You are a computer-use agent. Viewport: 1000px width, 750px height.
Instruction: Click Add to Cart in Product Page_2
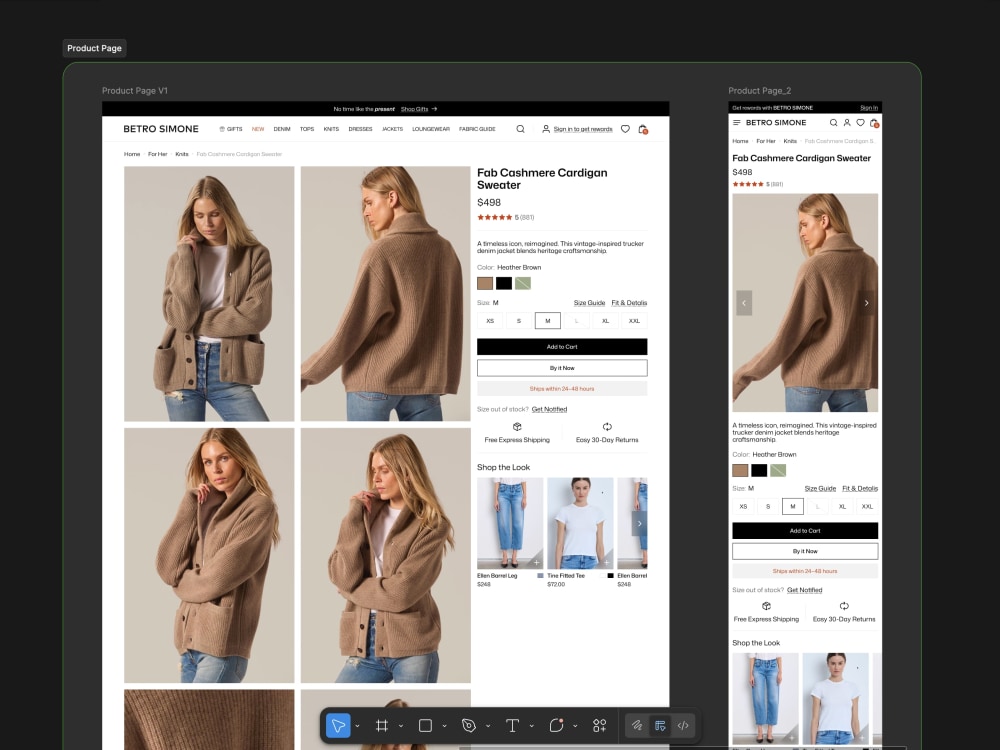tap(805, 531)
